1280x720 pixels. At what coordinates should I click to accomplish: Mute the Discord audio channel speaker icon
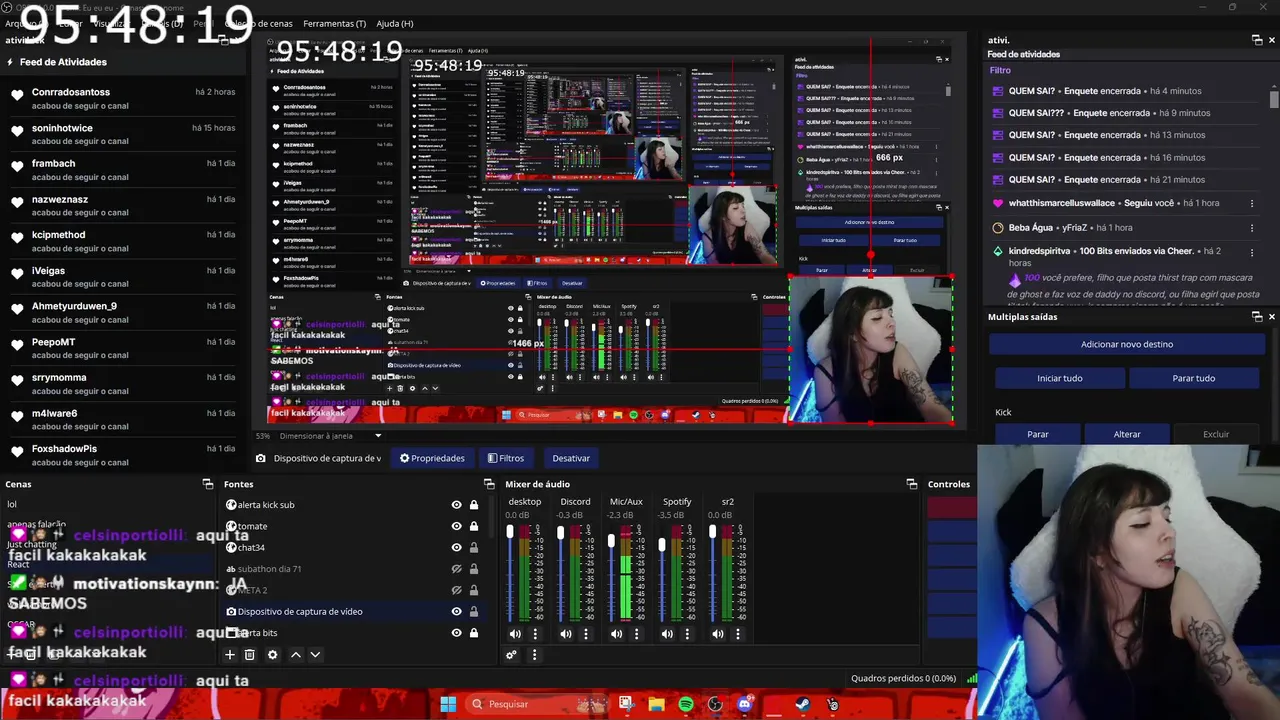pos(566,634)
